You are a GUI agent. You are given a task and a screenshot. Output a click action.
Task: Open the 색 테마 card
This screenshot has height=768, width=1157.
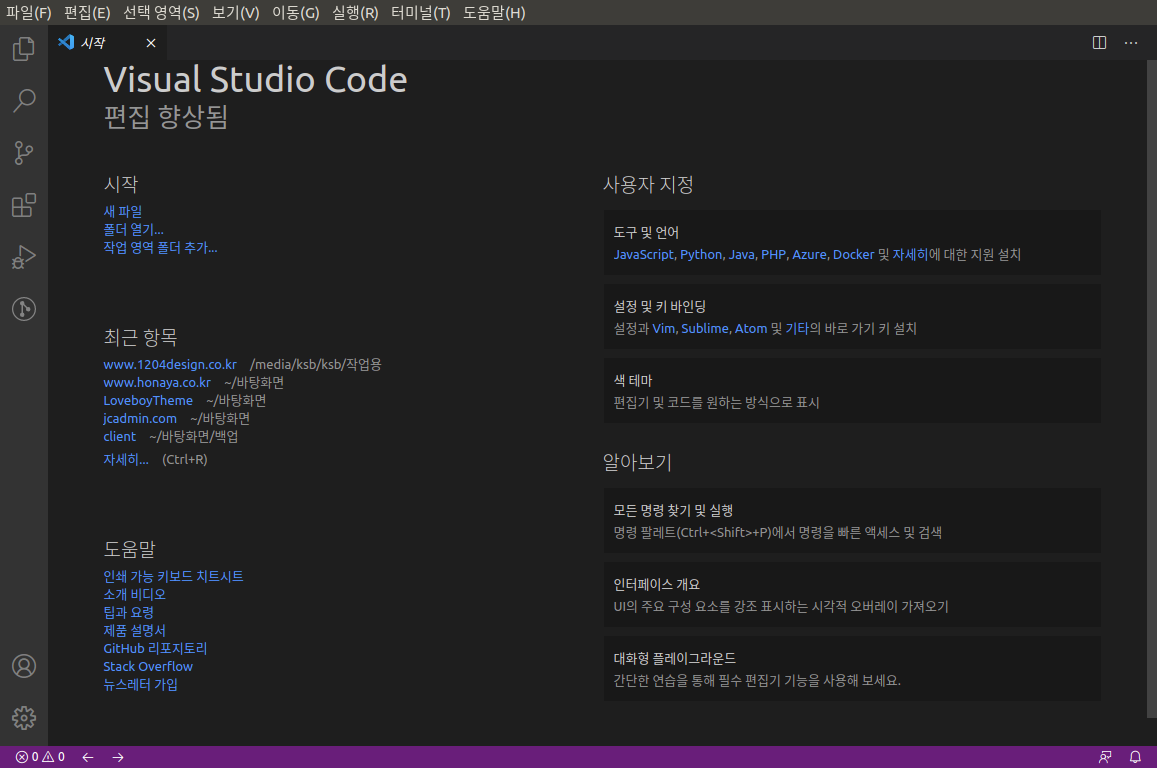click(852, 391)
